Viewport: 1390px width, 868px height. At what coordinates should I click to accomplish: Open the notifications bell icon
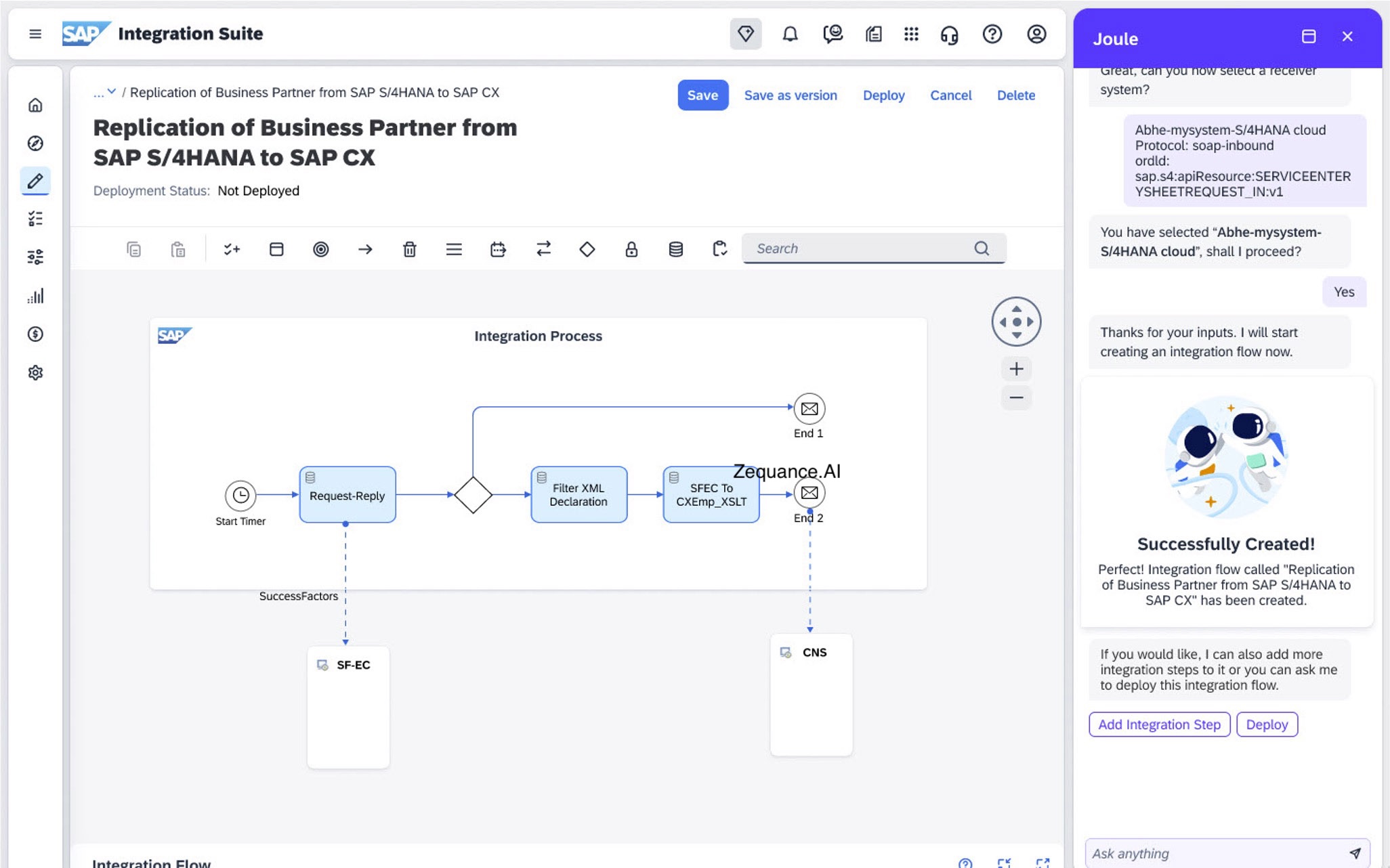(789, 34)
